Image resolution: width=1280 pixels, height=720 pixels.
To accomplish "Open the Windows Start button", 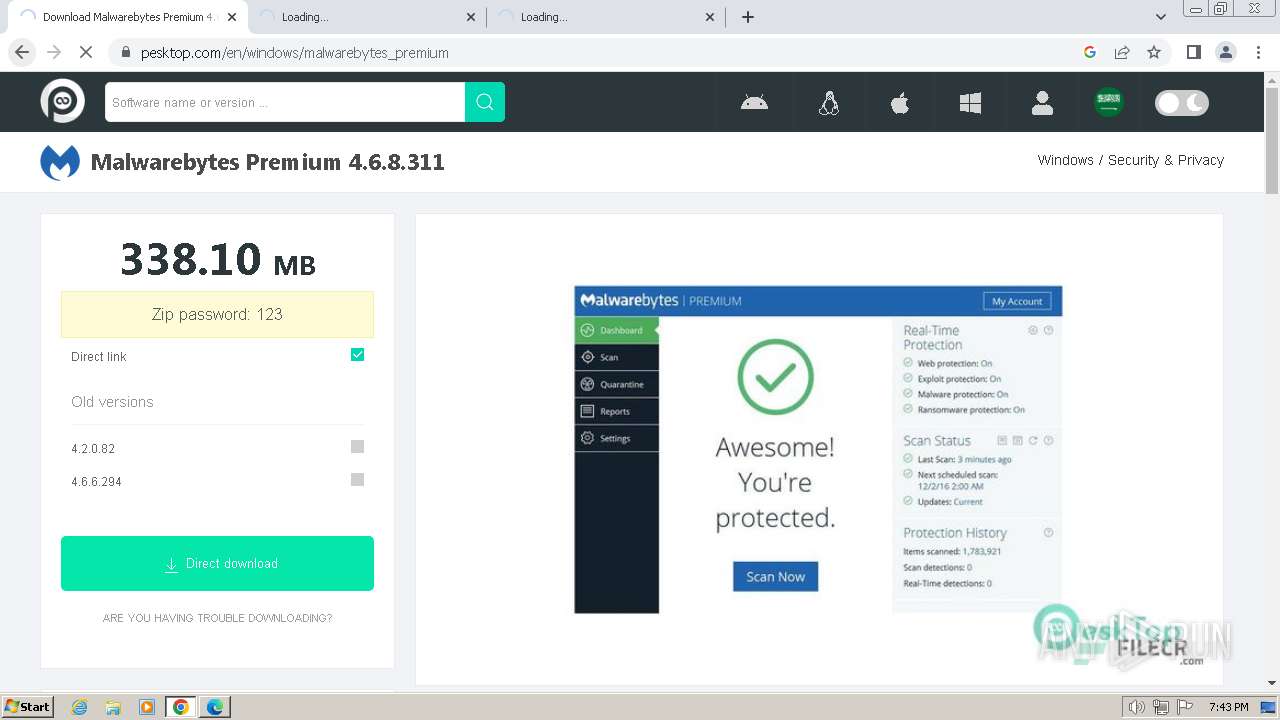I will coord(28,707).
